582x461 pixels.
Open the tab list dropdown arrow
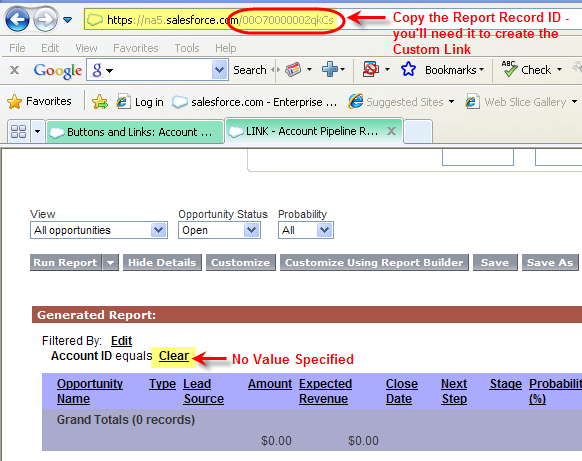tap(37, 131)
